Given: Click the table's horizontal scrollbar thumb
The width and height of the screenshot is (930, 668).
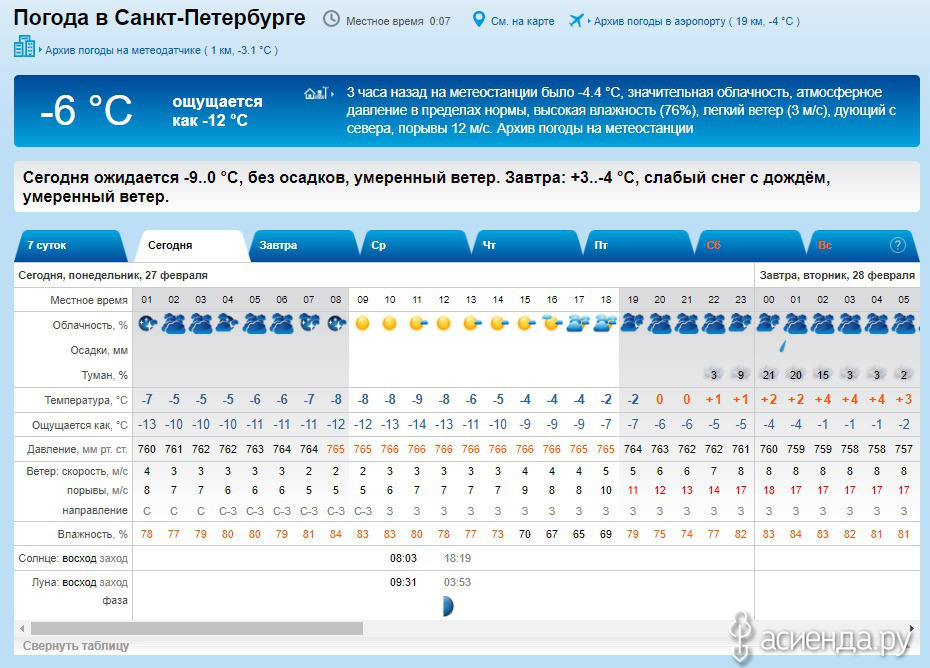Looking at the screenshot, I should pyautogui.click(x=196, y=628).
